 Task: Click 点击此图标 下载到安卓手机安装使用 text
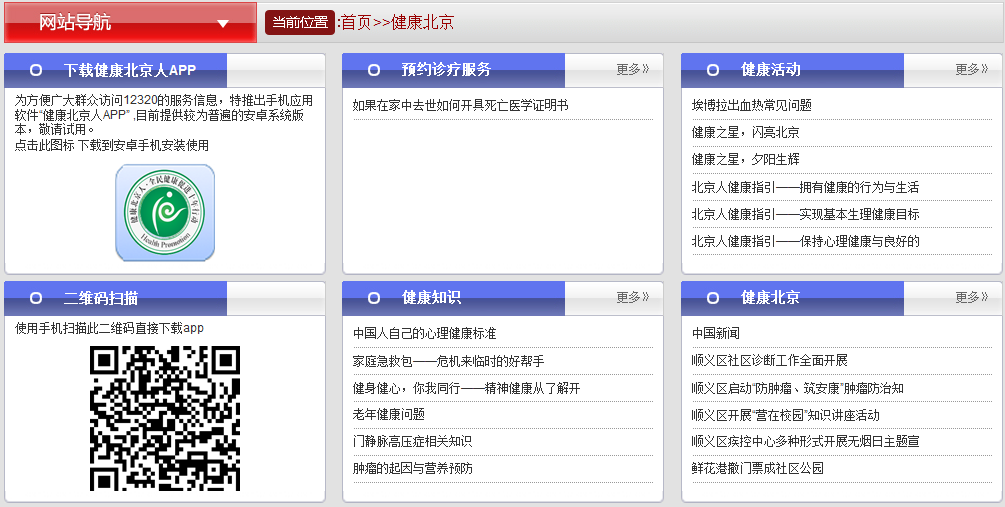(112, 145)
